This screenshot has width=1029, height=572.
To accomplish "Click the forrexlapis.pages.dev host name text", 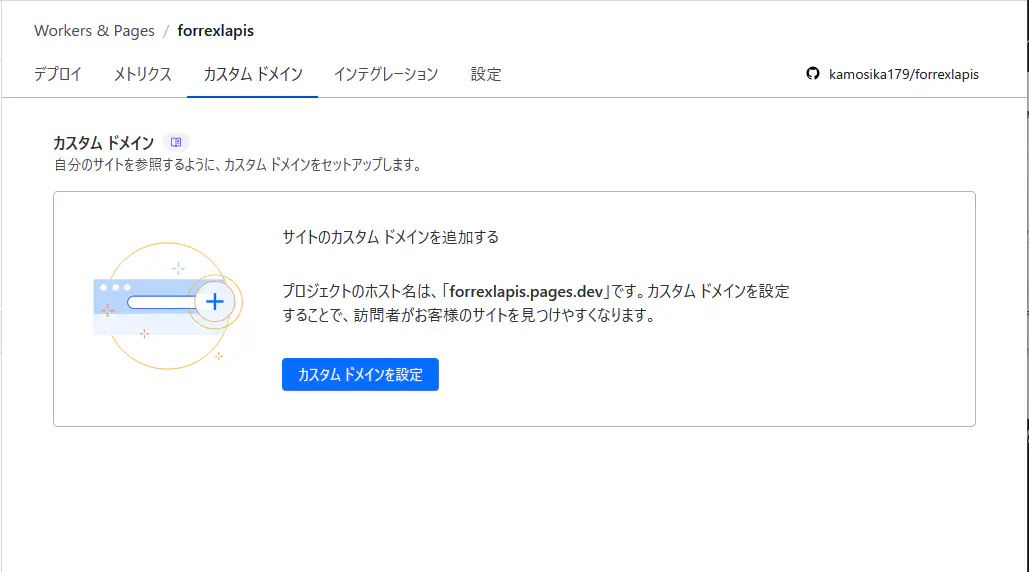I will tap(527, 292).
